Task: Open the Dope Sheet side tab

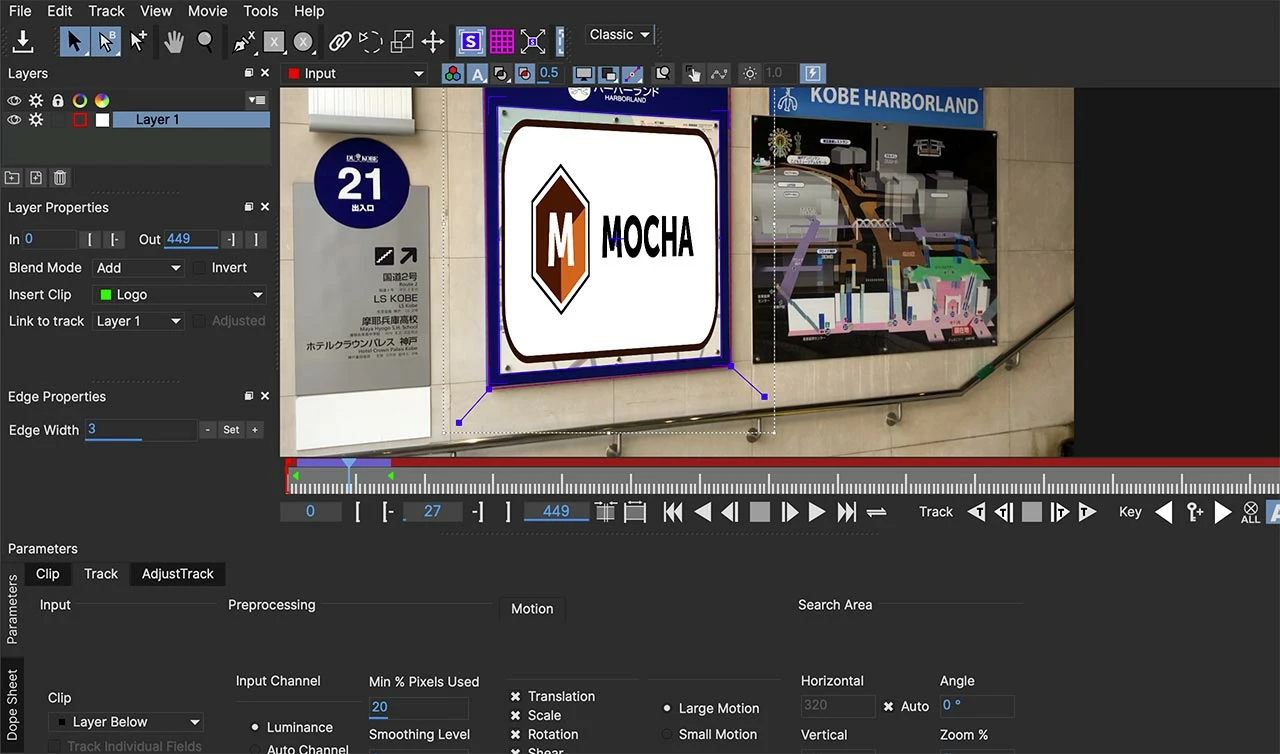Action: [13, 704]
